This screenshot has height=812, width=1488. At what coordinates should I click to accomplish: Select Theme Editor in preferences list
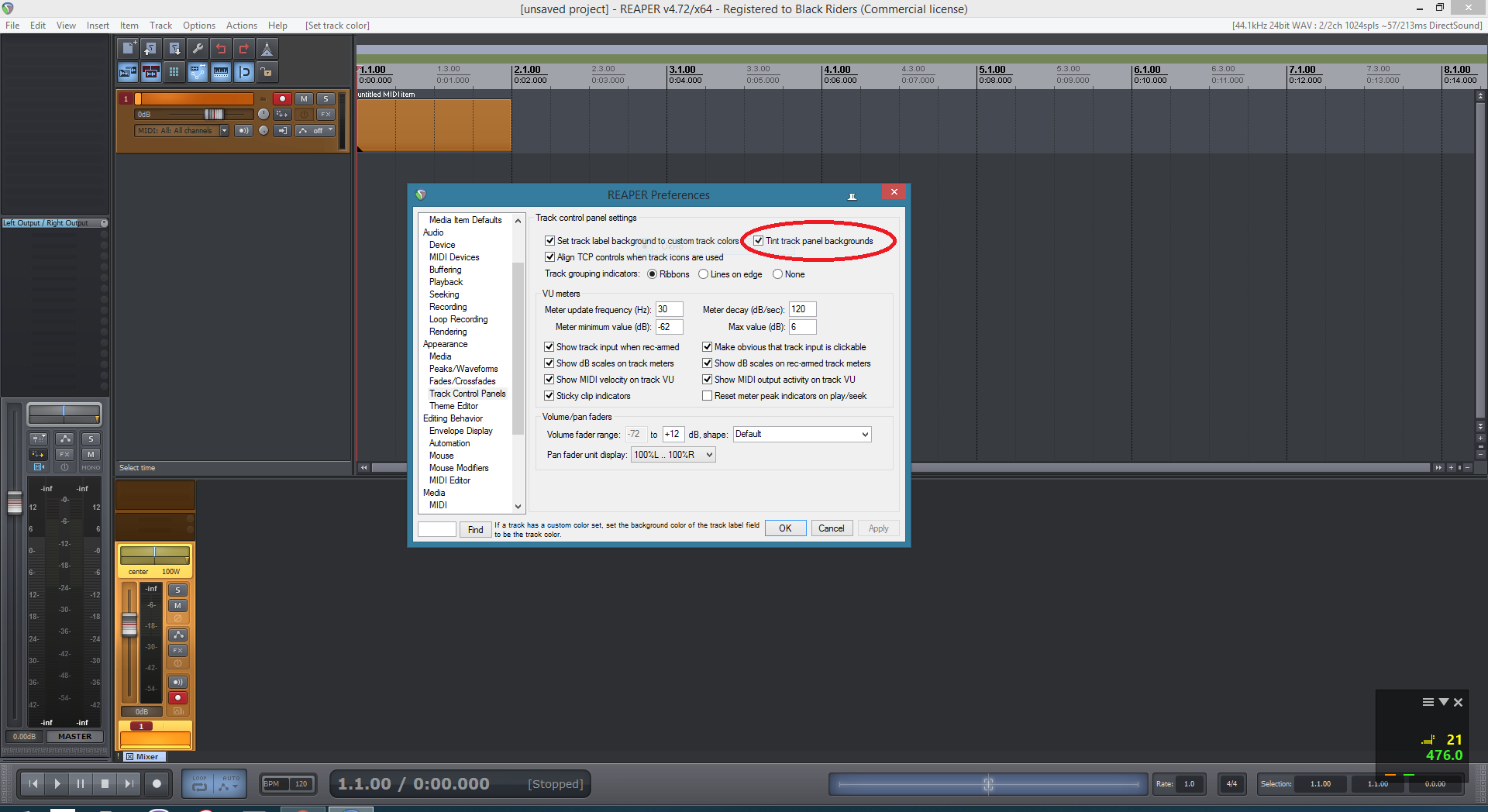453,406
